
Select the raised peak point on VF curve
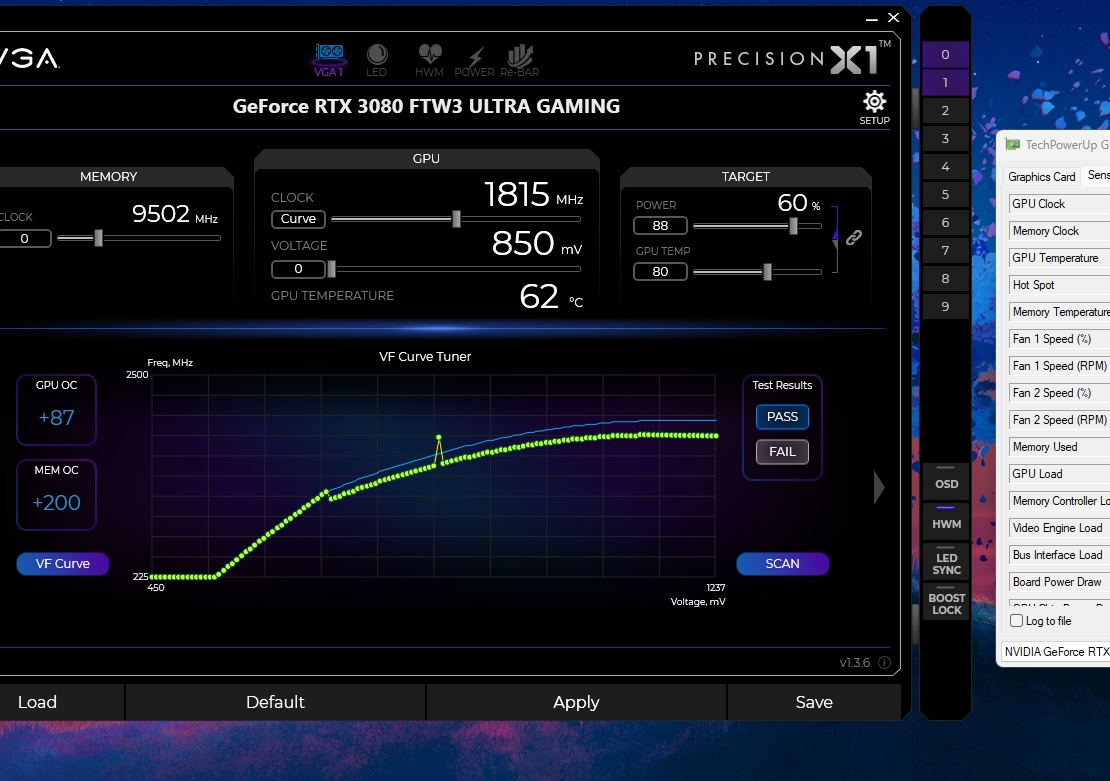pos(439,438)
